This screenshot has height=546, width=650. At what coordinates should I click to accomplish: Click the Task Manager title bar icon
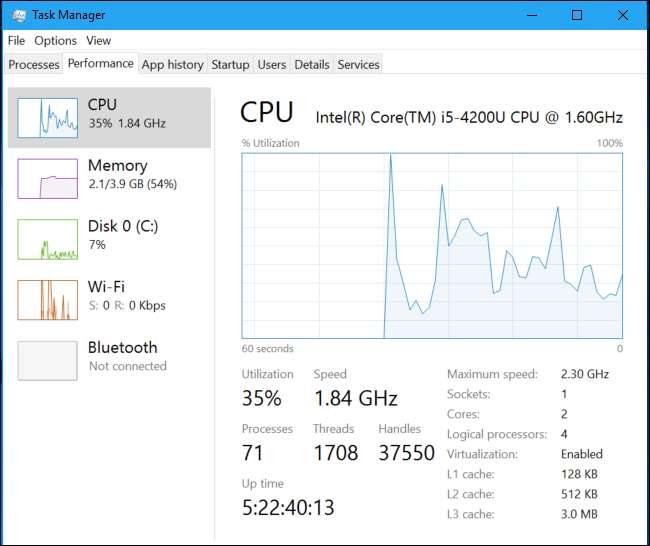pyautogui.click(x=20, y=15)
